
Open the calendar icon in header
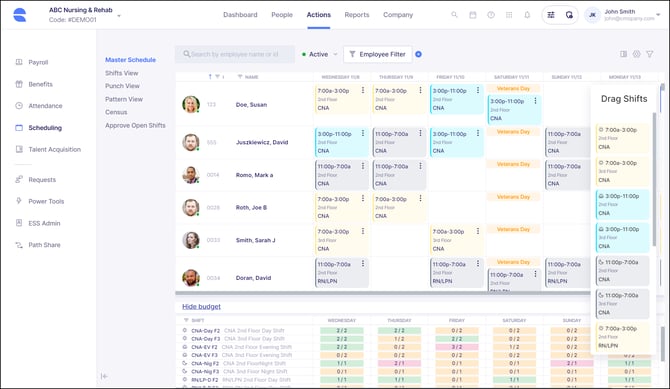click(x=473, y=15)
